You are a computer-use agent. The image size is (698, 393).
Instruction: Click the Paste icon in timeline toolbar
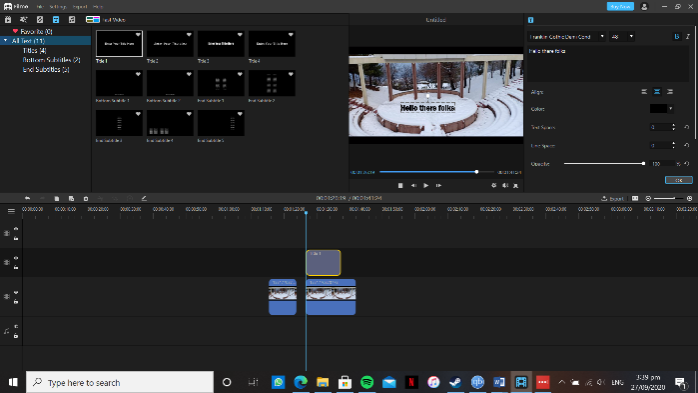pyautogui.click(x=71, y=199)
